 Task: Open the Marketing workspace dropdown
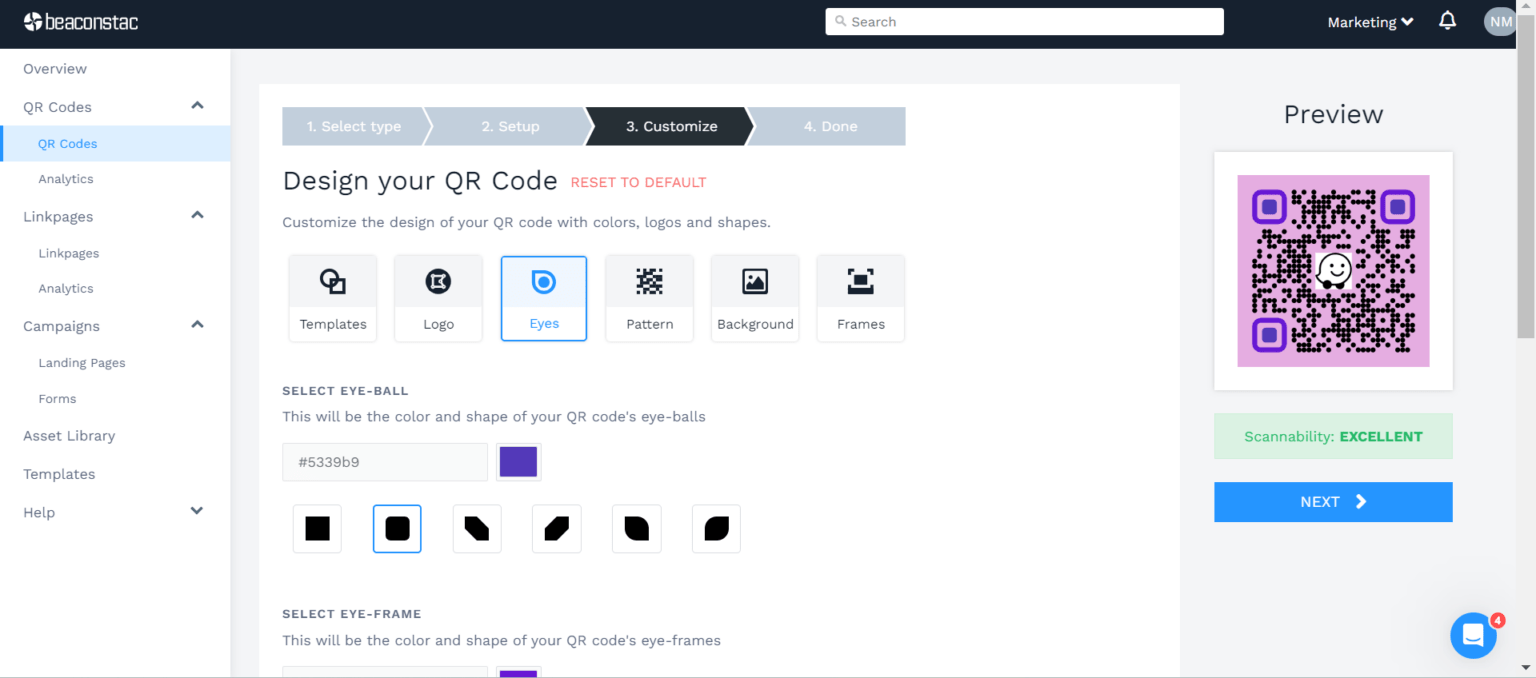[1369, 21]
